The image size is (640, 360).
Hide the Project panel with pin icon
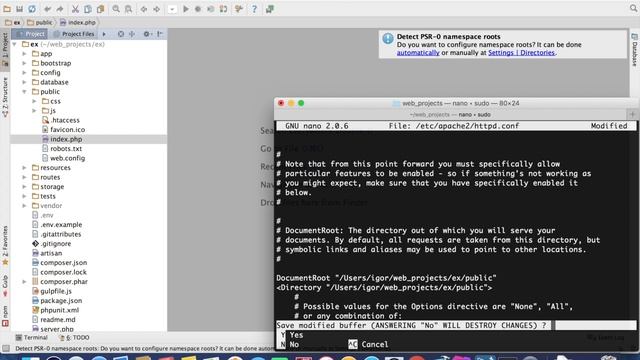click(160, 34)
